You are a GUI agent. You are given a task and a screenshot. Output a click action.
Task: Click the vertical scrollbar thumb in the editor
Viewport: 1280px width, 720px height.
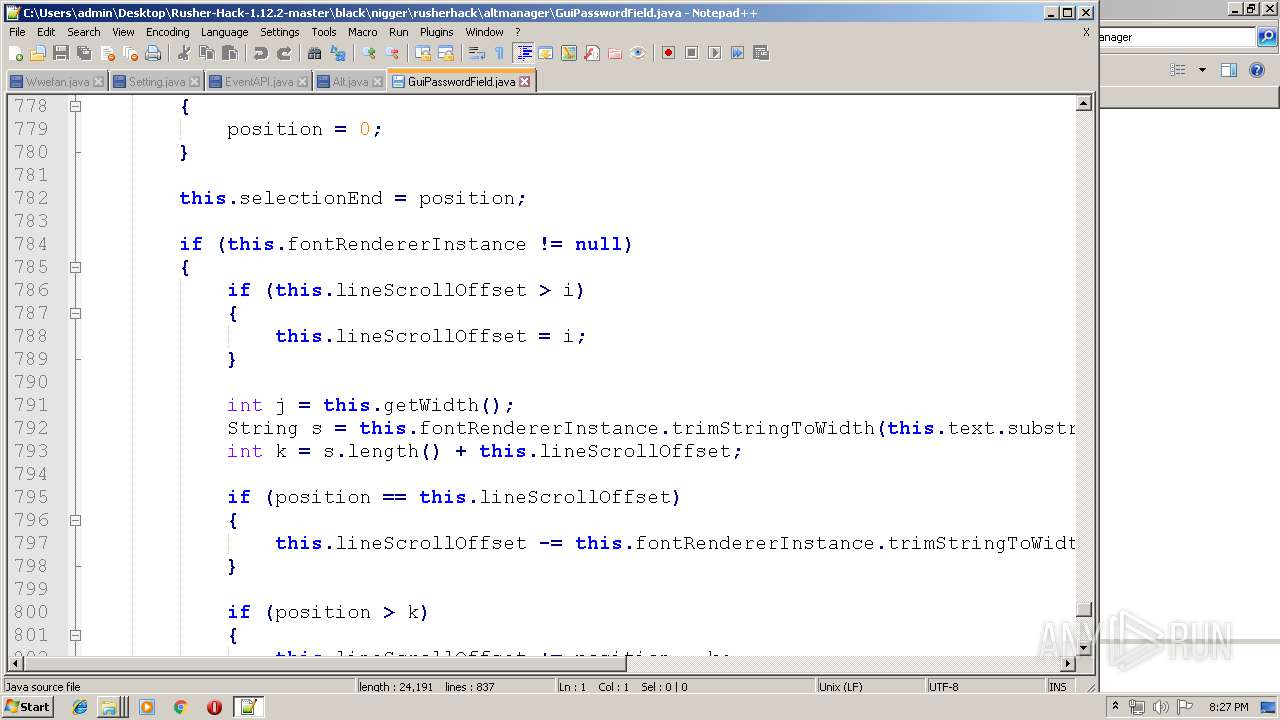[x=1084, y=609]
